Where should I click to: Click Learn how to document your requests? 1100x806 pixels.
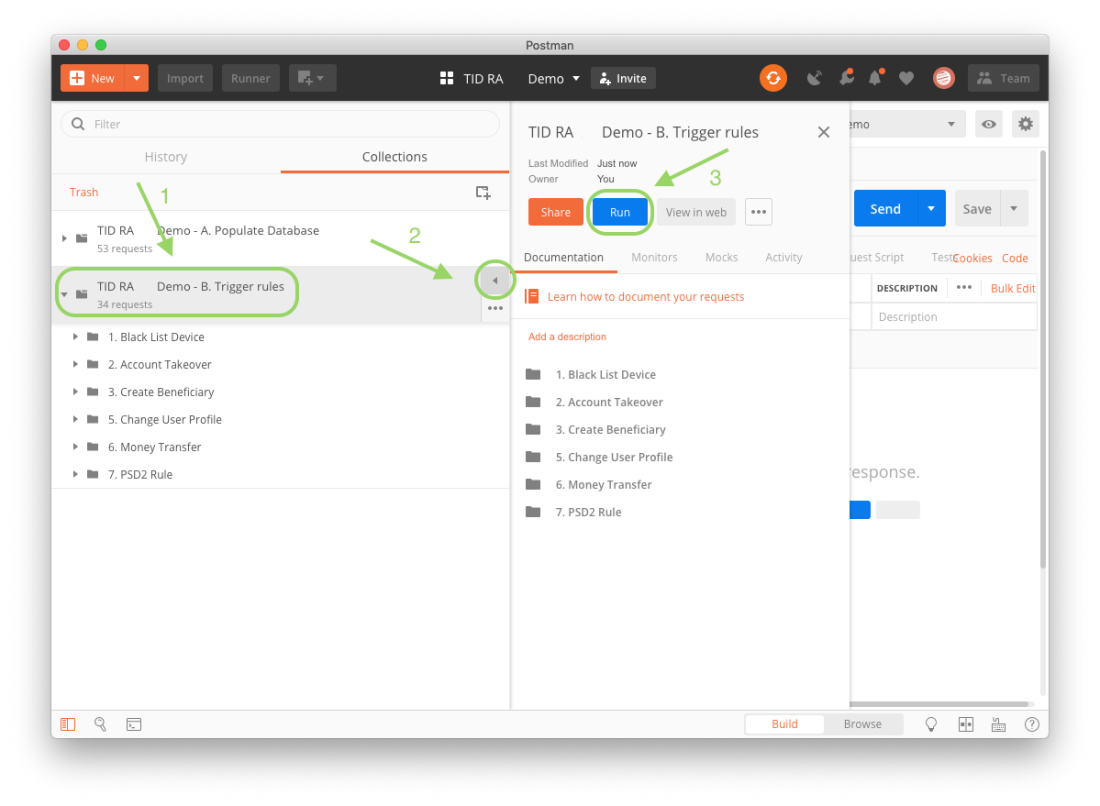[645, 297]
